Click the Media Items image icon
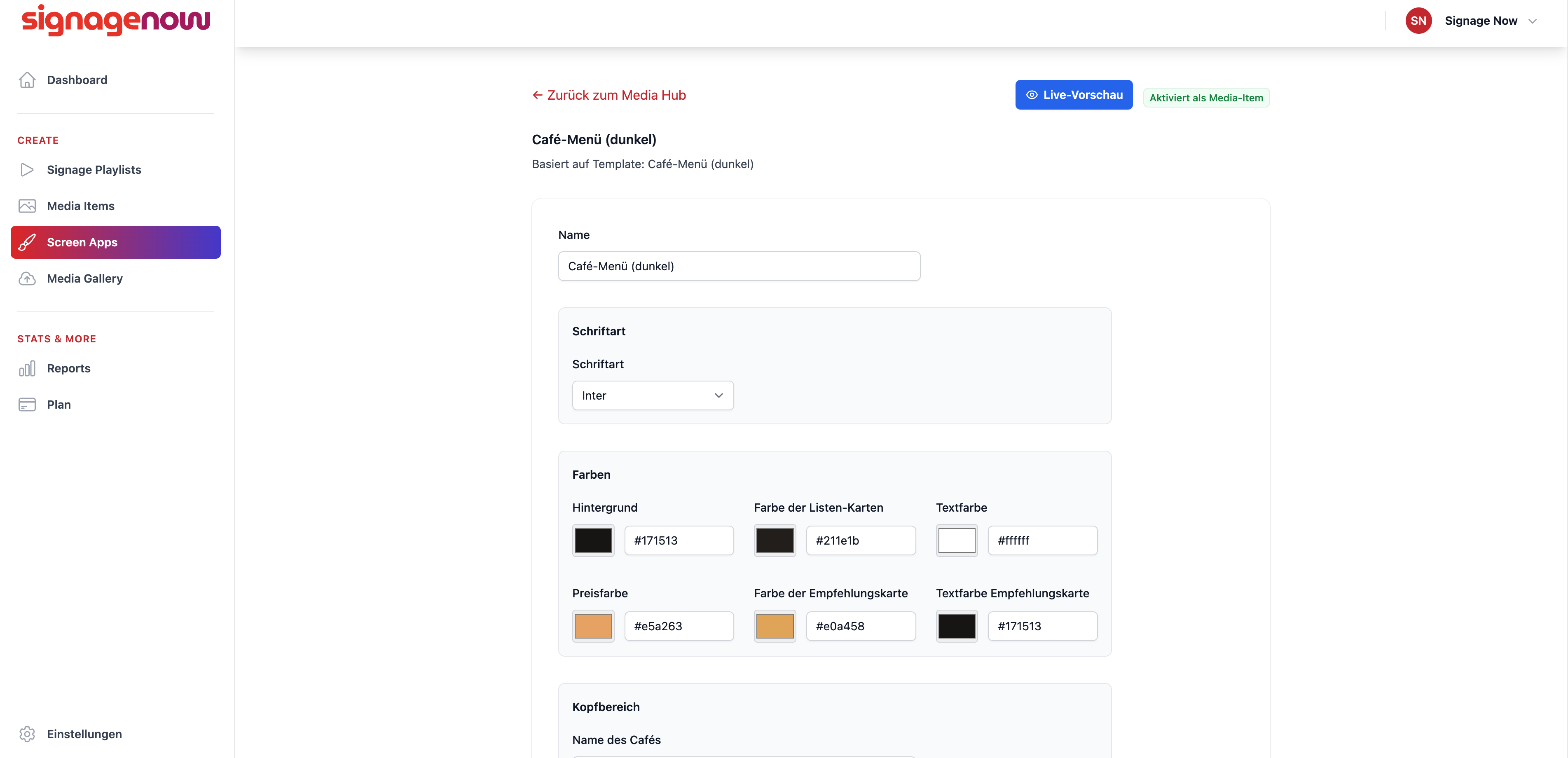This screenshot has height=758, width=1568. (x=27, y=206)
